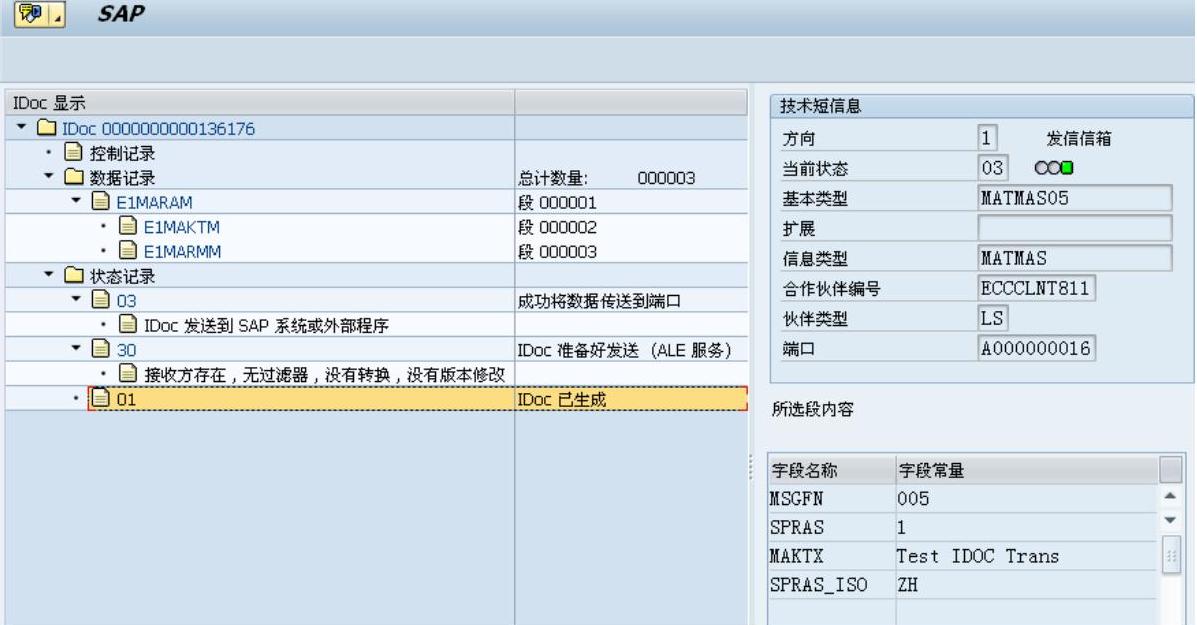Select the IDoc 0000000000136176 folder icon
Viewport: 1197px width, 625px height.
tap(47, 127)
